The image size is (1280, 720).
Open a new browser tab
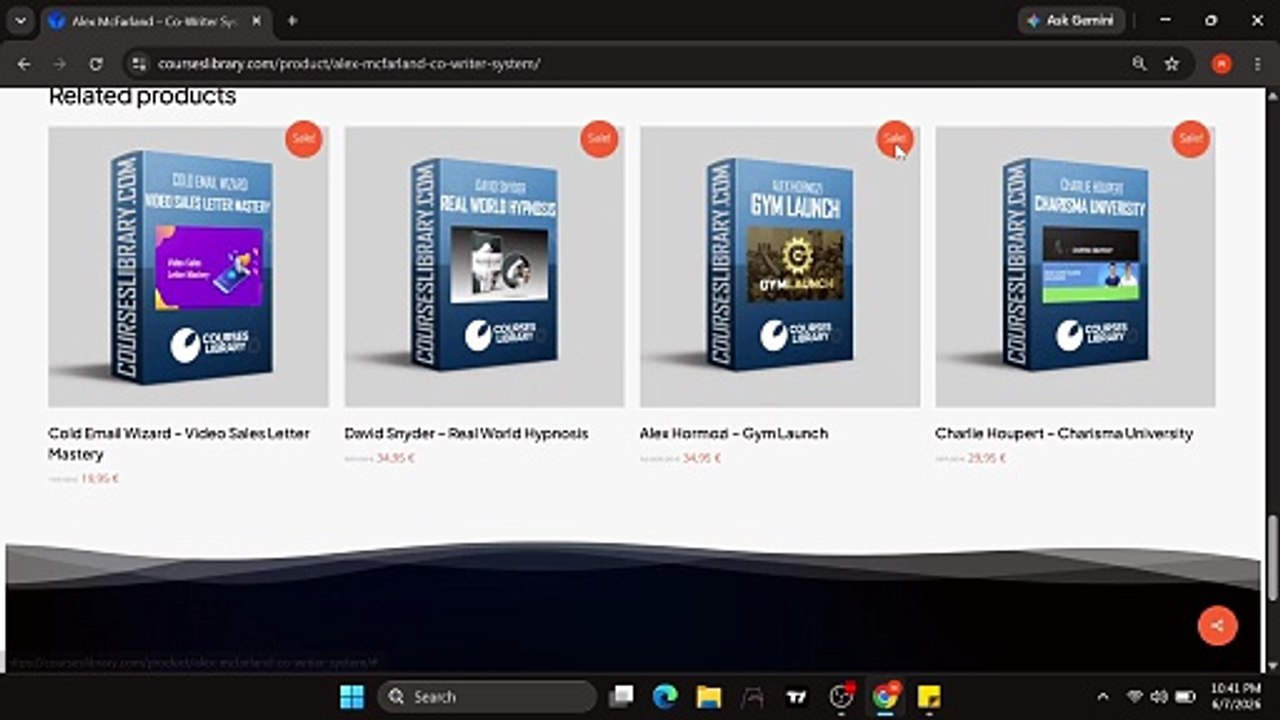pyautogui.click(x=291, y=20)
